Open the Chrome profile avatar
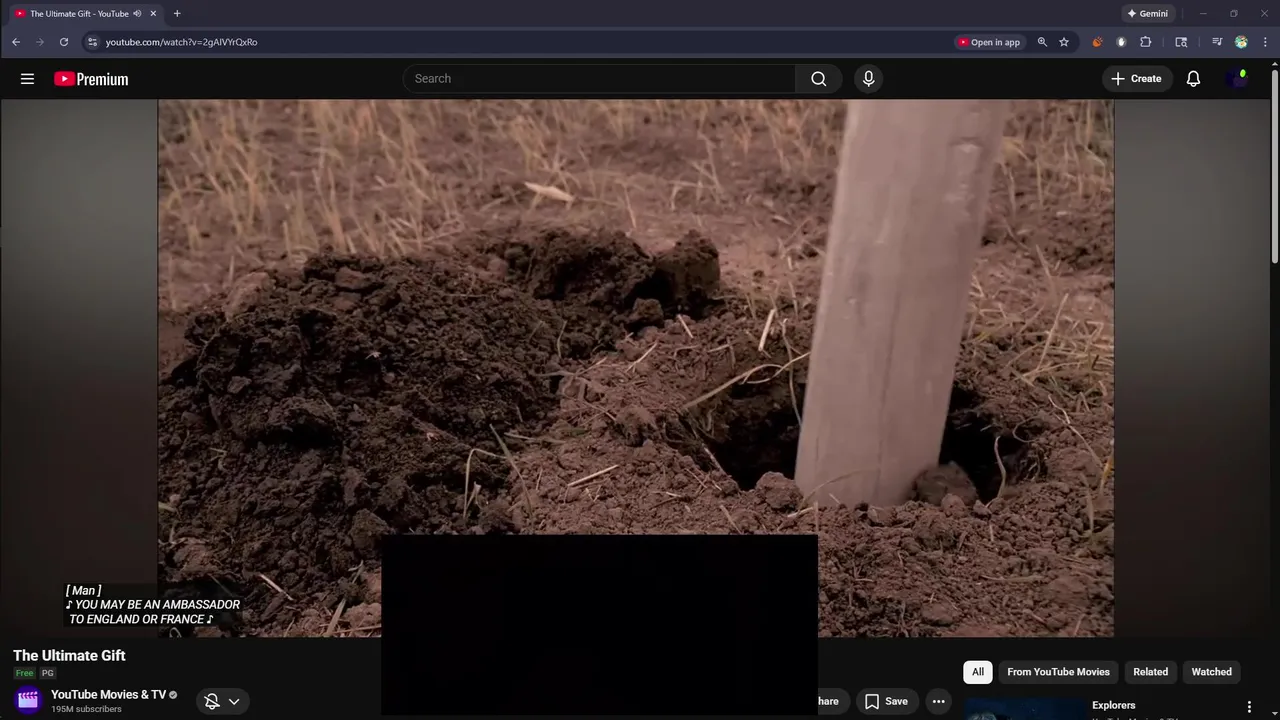This screenshot has width=1280, height=720. [x=1241, y=42]
